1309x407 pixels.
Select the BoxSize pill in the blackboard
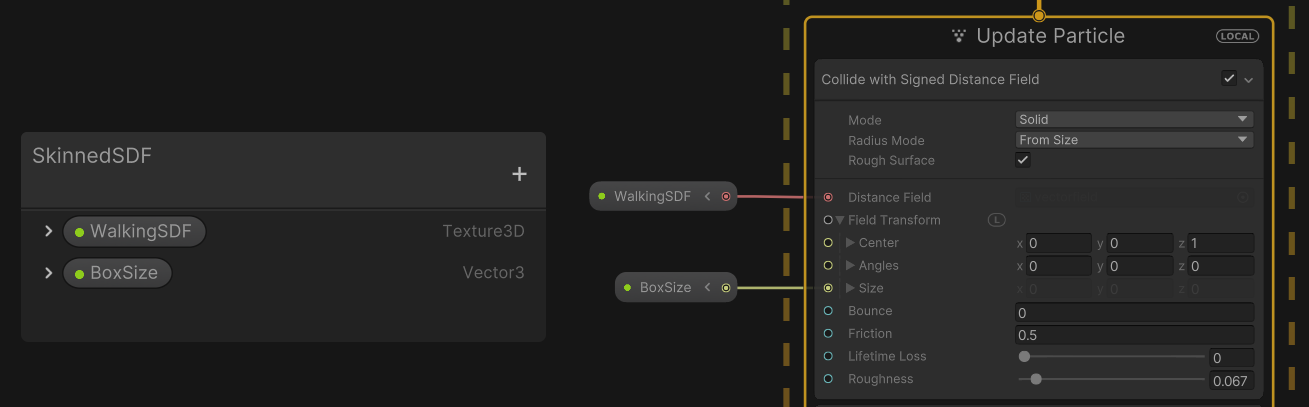pos(117,273)
